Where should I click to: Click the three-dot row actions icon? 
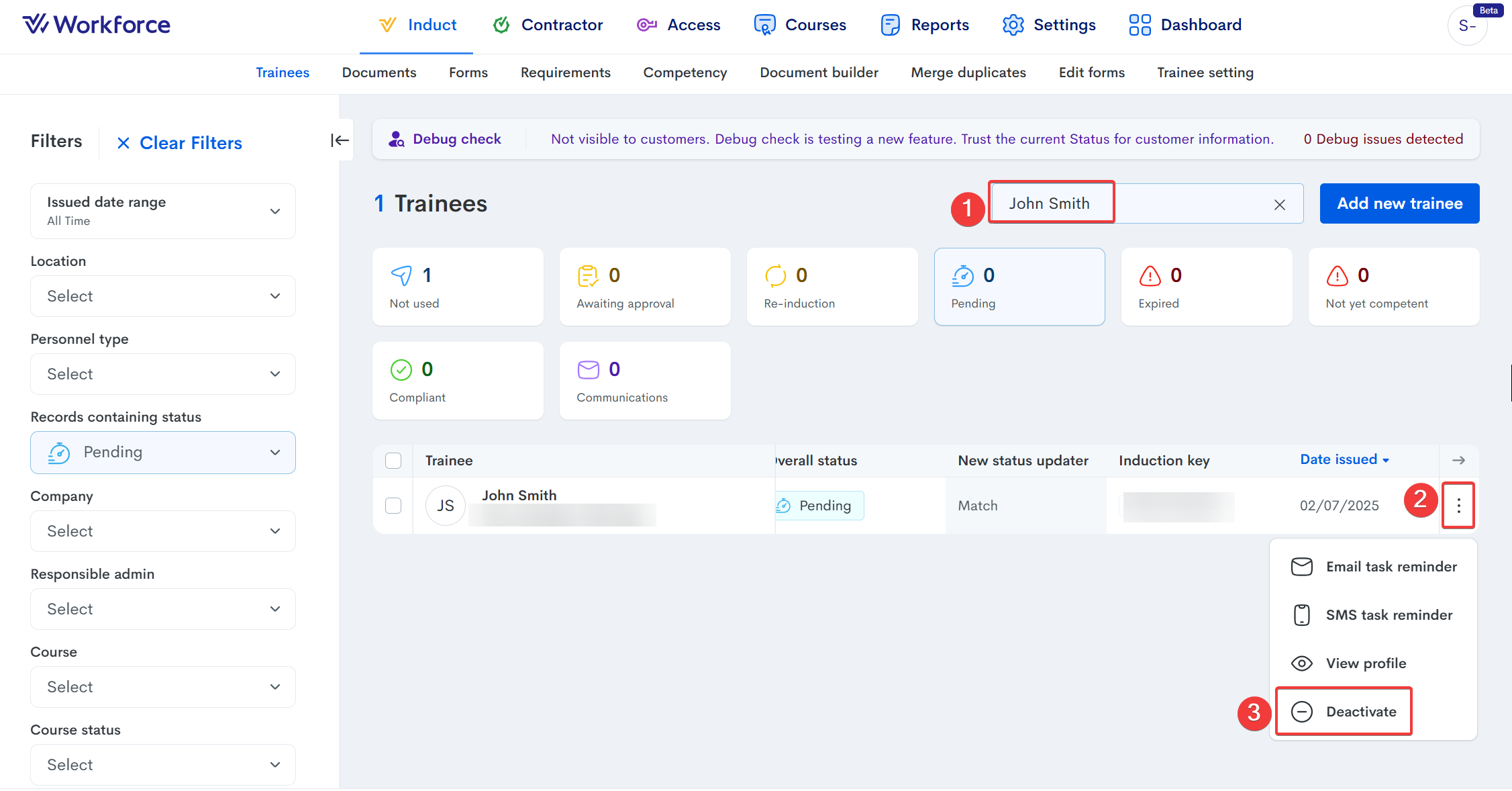pos(1458,506)
